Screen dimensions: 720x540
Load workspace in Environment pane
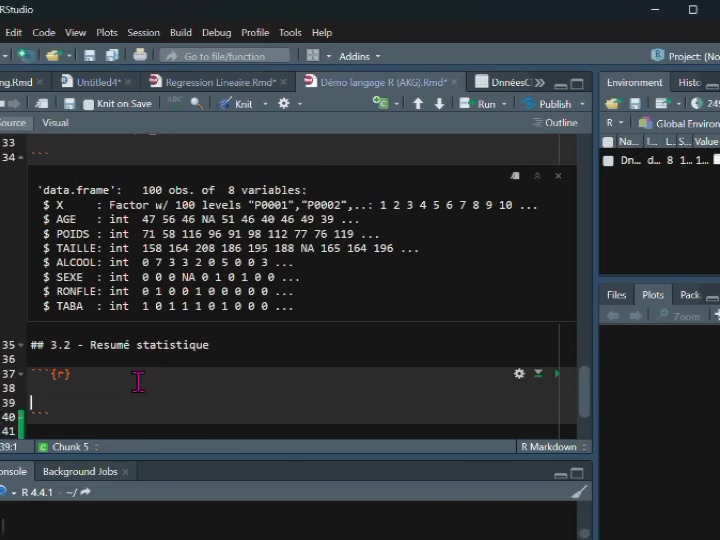613,104
